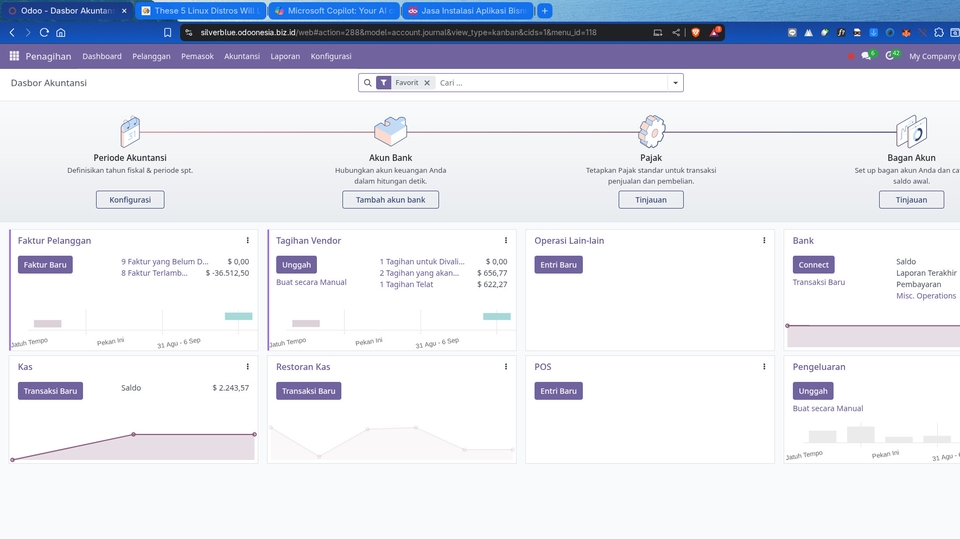Open the Tagihan Vendor card three-dot menu
The image size is (960, 539).
coord(506,241)
